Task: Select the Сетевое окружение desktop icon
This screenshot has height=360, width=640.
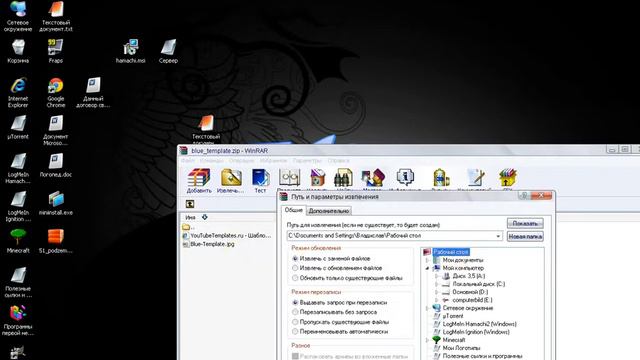Action: pos(18,16)
